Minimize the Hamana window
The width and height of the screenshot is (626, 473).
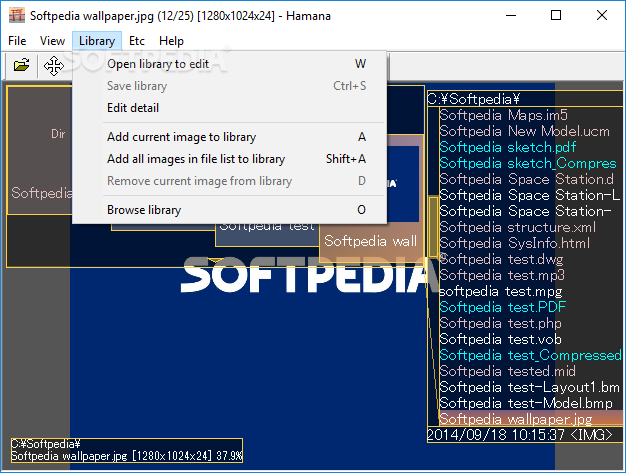511,16
